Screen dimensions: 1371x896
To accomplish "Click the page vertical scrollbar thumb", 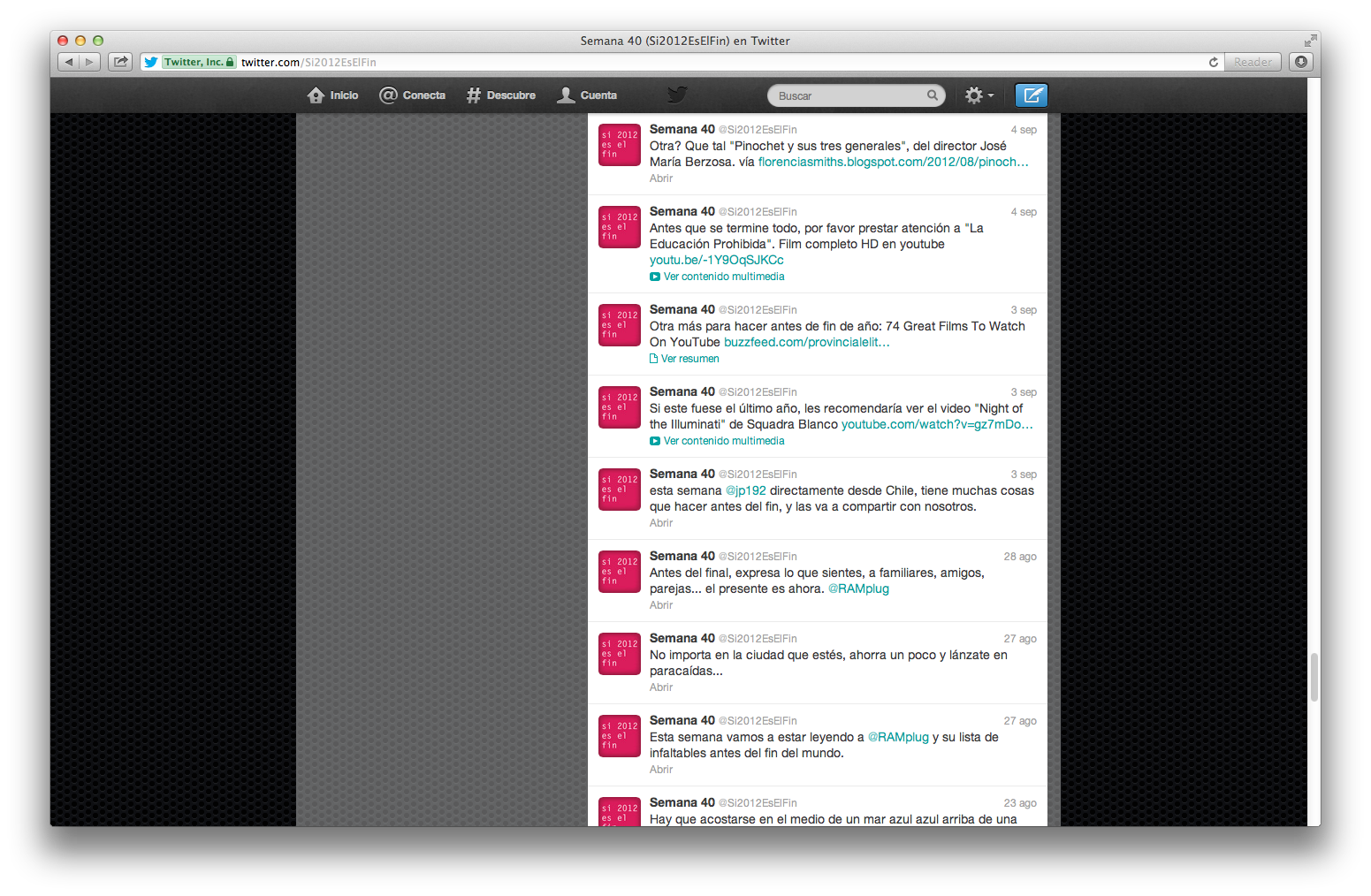I will pos(1314,677).
